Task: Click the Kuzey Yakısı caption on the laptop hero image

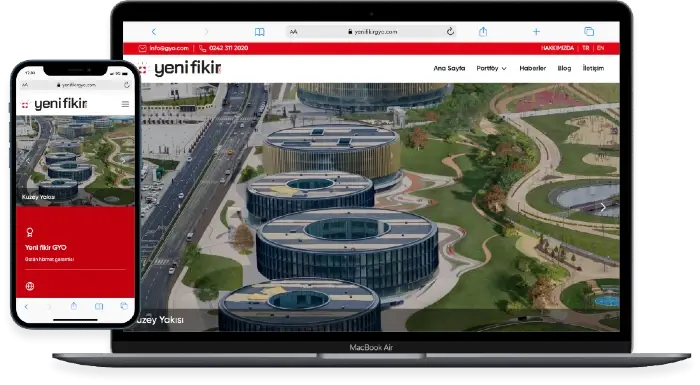Action: point(159,320)
